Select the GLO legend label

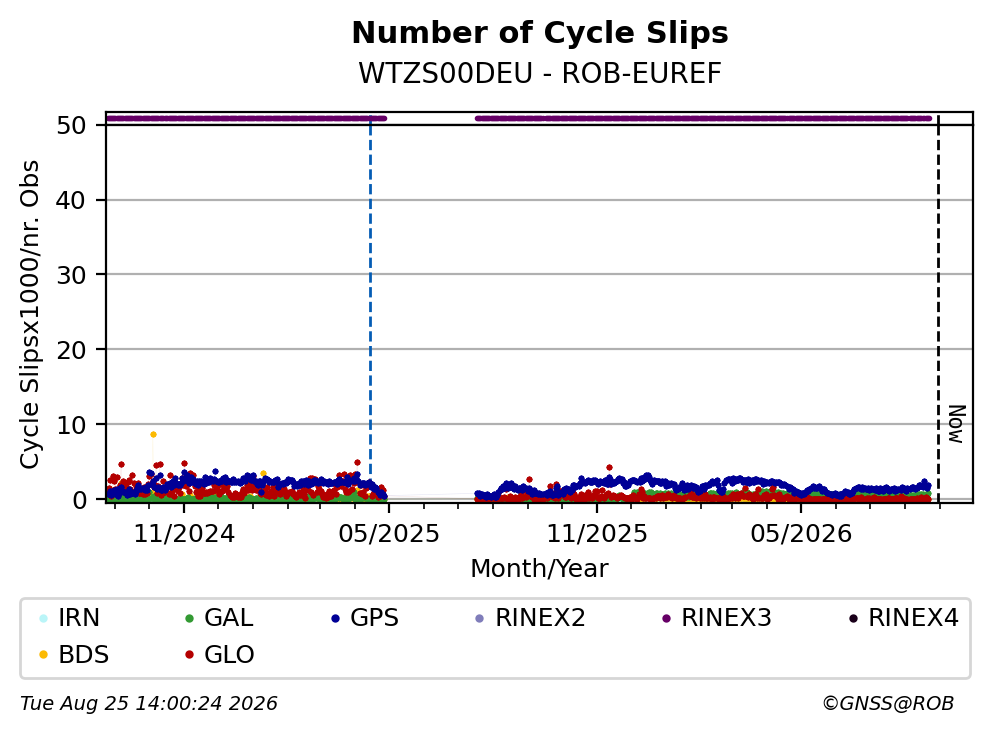[x=229, y=655]
